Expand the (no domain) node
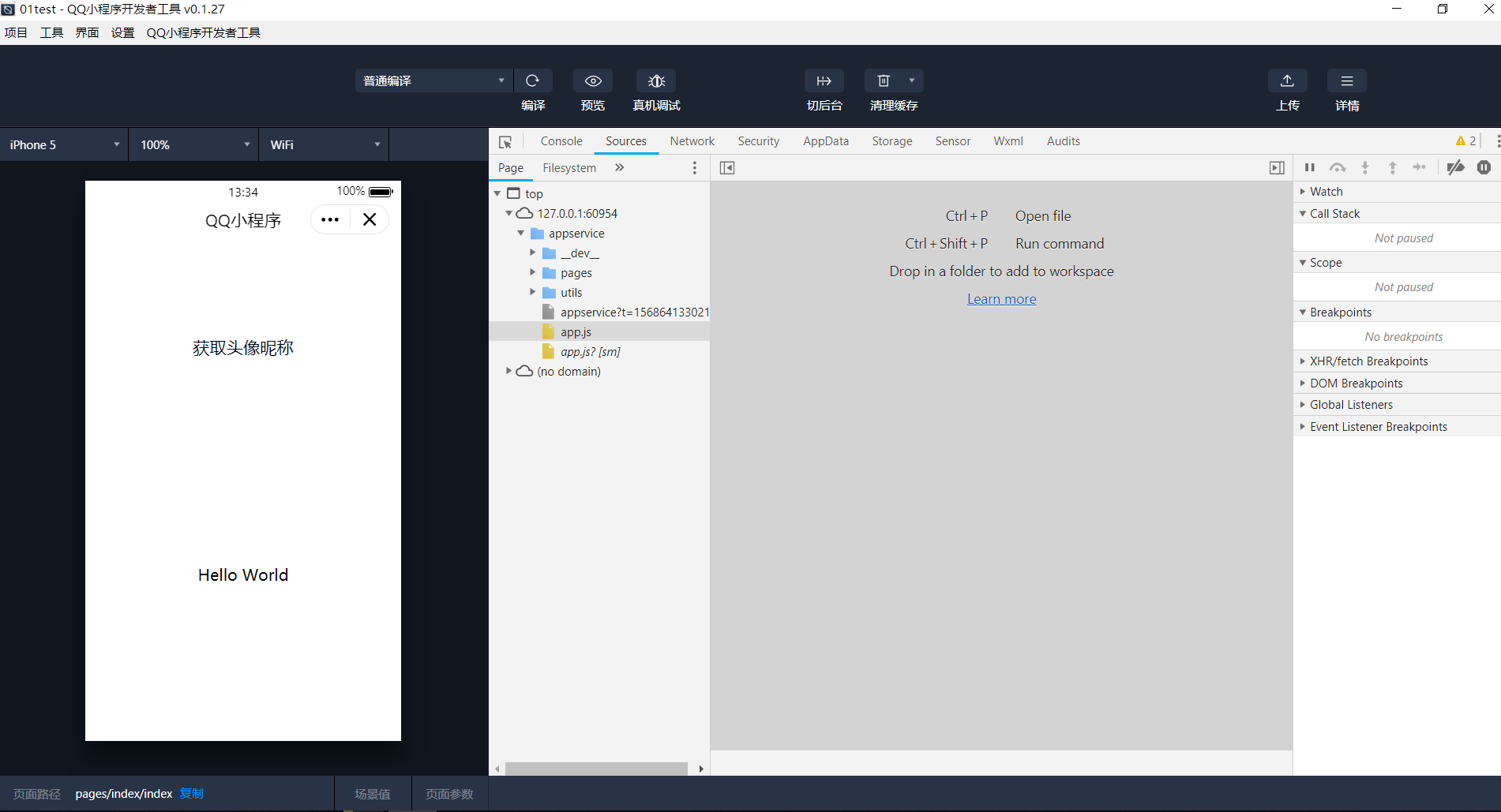Viewport: 1501px width, 812px height. (509, 371)
